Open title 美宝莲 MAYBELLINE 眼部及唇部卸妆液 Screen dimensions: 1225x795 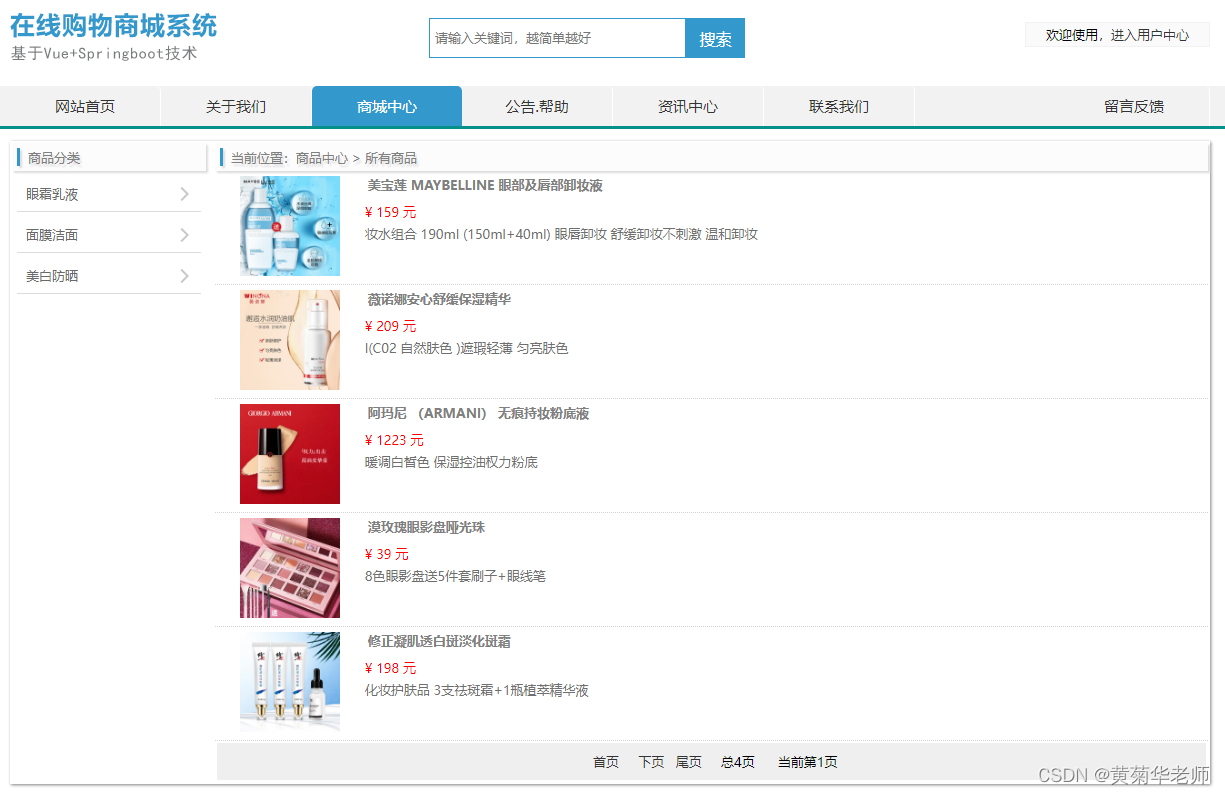click(485, 186)
